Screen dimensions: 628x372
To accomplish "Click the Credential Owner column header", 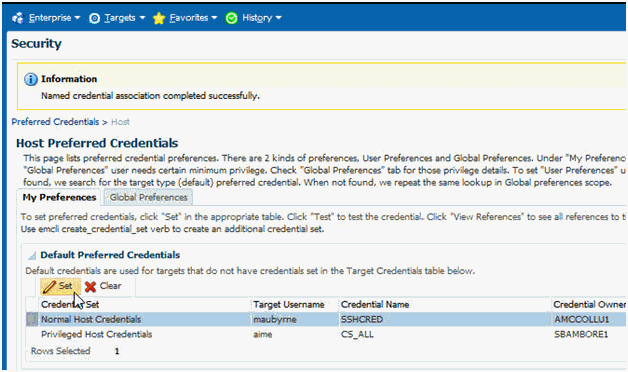I will 589,305.
